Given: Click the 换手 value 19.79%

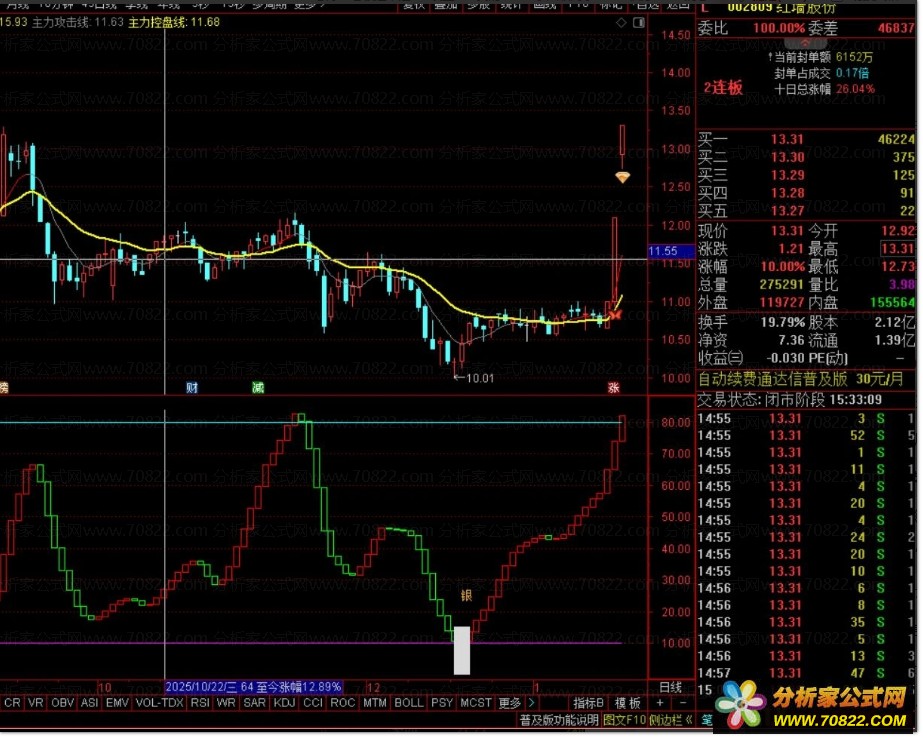Looking at the screenshot, I should tap(782, 322).
